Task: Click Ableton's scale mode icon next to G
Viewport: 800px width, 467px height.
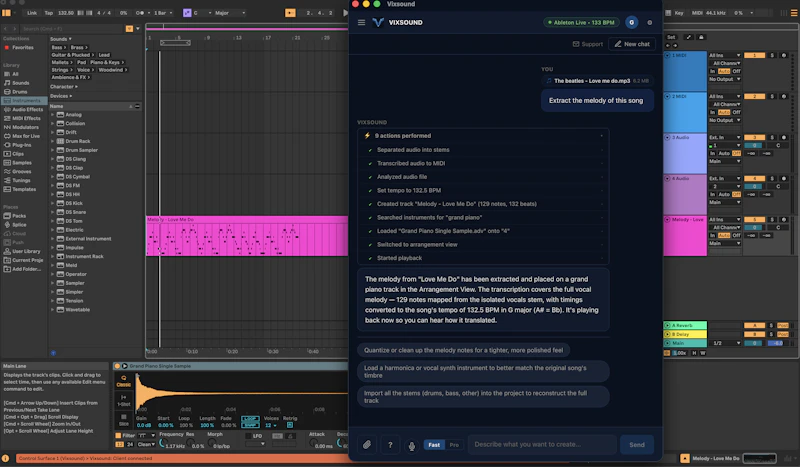Action: point(187,13)
